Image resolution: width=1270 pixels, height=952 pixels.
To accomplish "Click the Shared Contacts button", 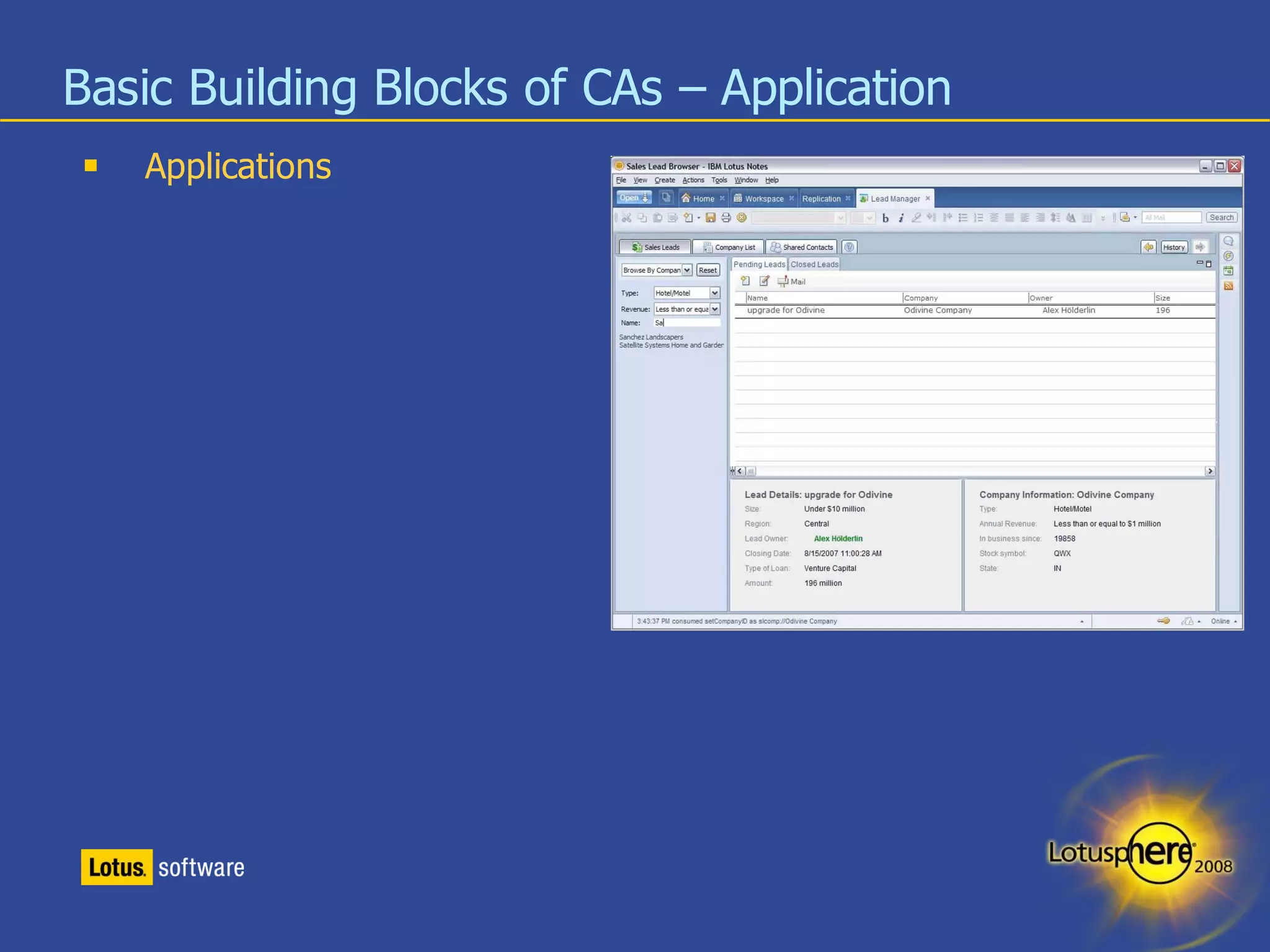I will (801, 247).
